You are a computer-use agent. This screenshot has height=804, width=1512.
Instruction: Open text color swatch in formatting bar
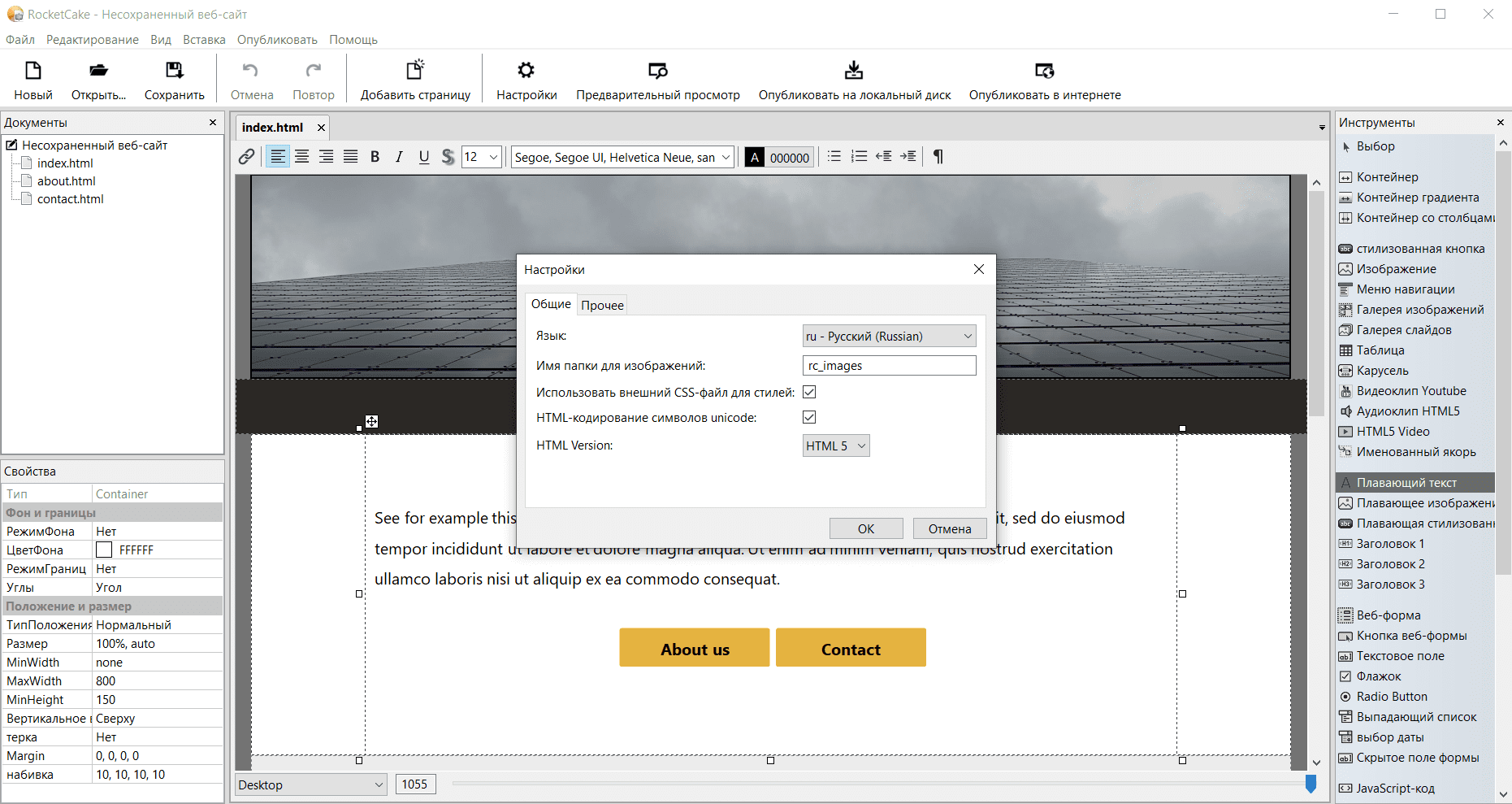[755, 157]
